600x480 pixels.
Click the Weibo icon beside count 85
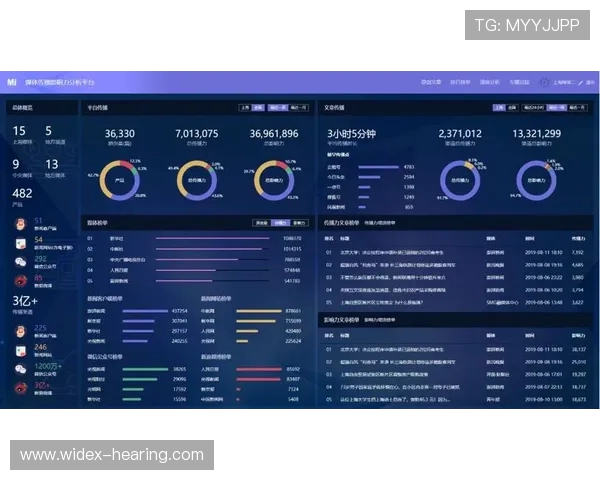click(22, 279)
